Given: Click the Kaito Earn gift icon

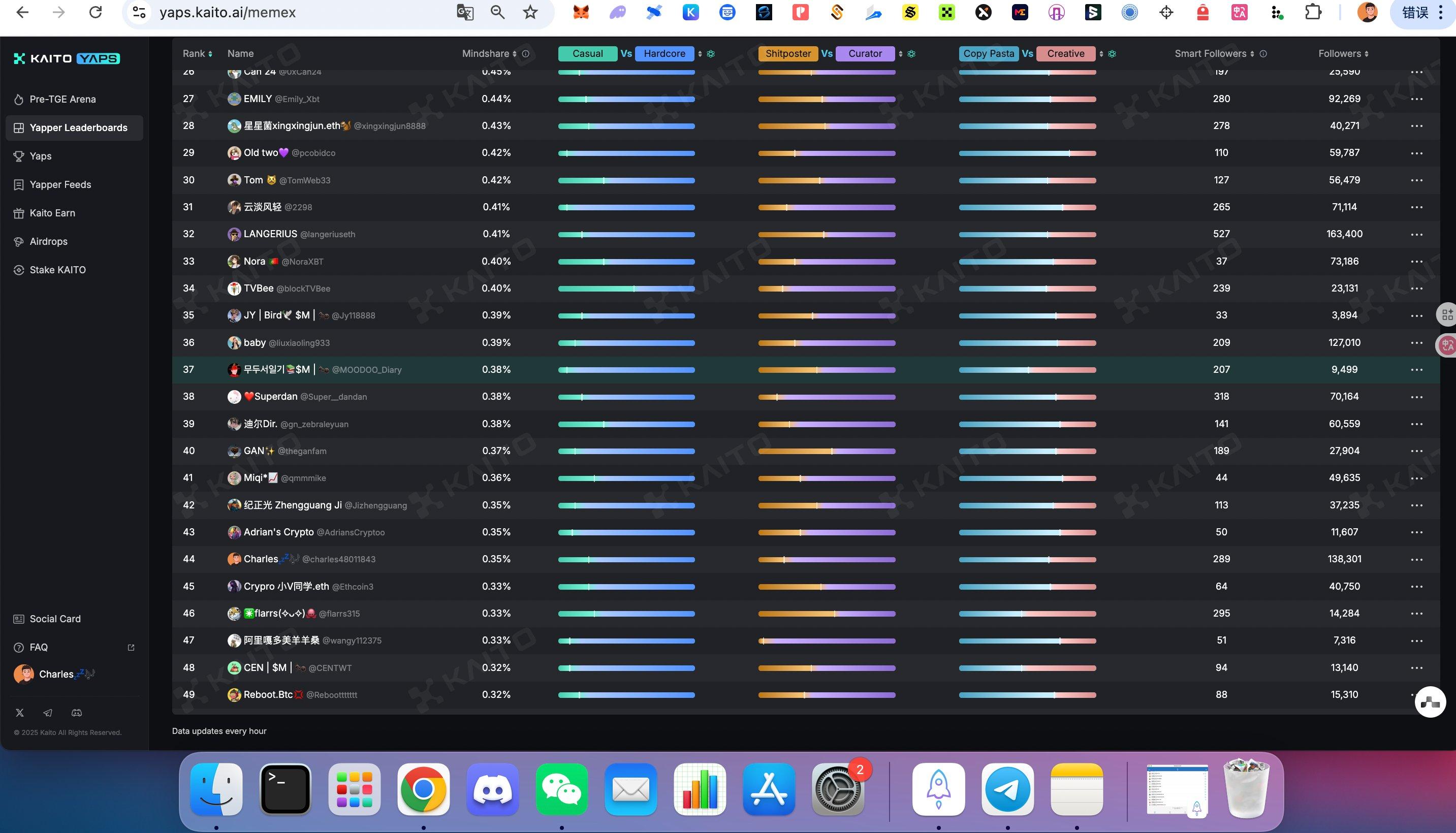Looking at the screenshot, I should 19,213.
